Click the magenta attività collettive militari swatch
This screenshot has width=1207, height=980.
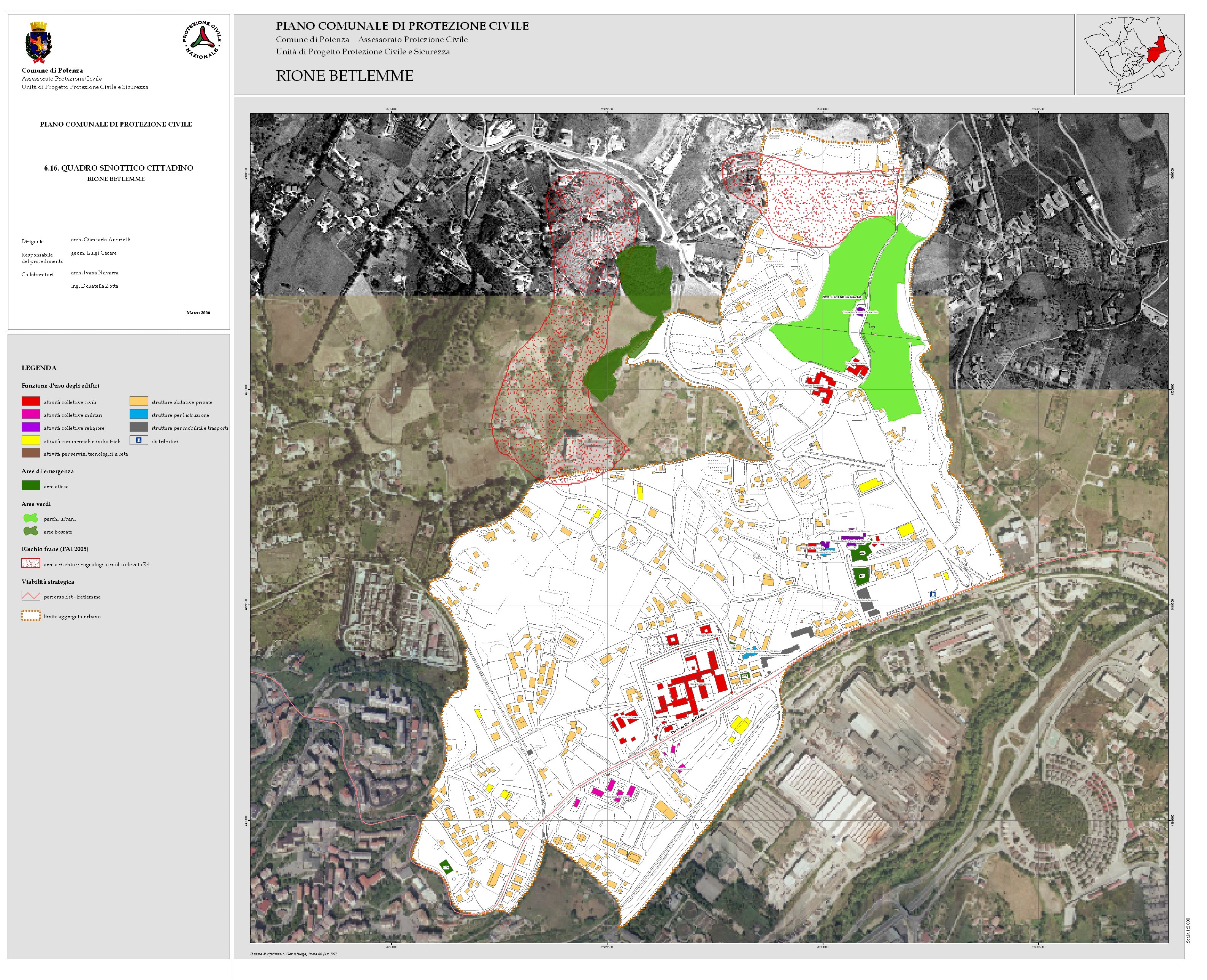click(30, 414)
